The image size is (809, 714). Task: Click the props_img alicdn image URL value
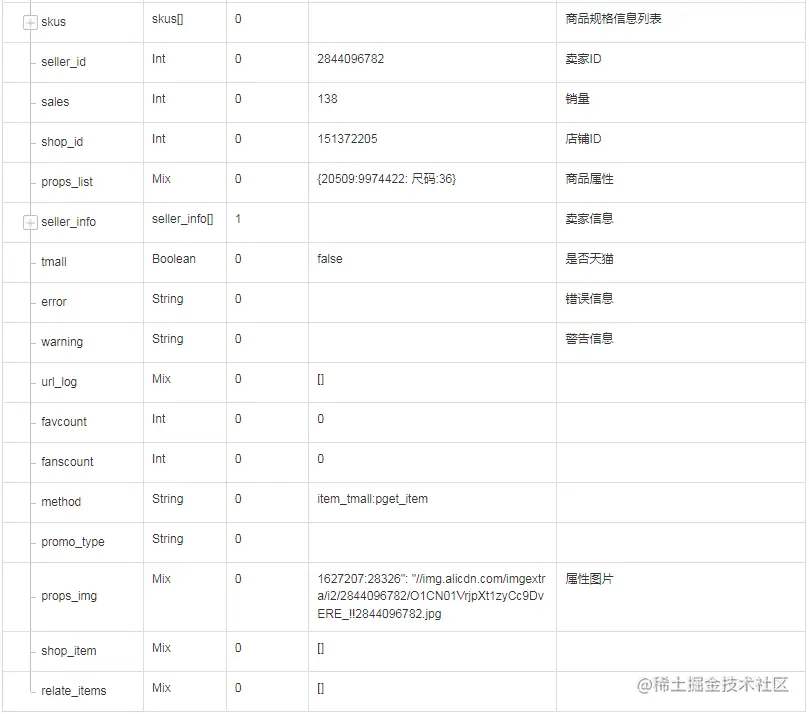(x=431, y=596)
